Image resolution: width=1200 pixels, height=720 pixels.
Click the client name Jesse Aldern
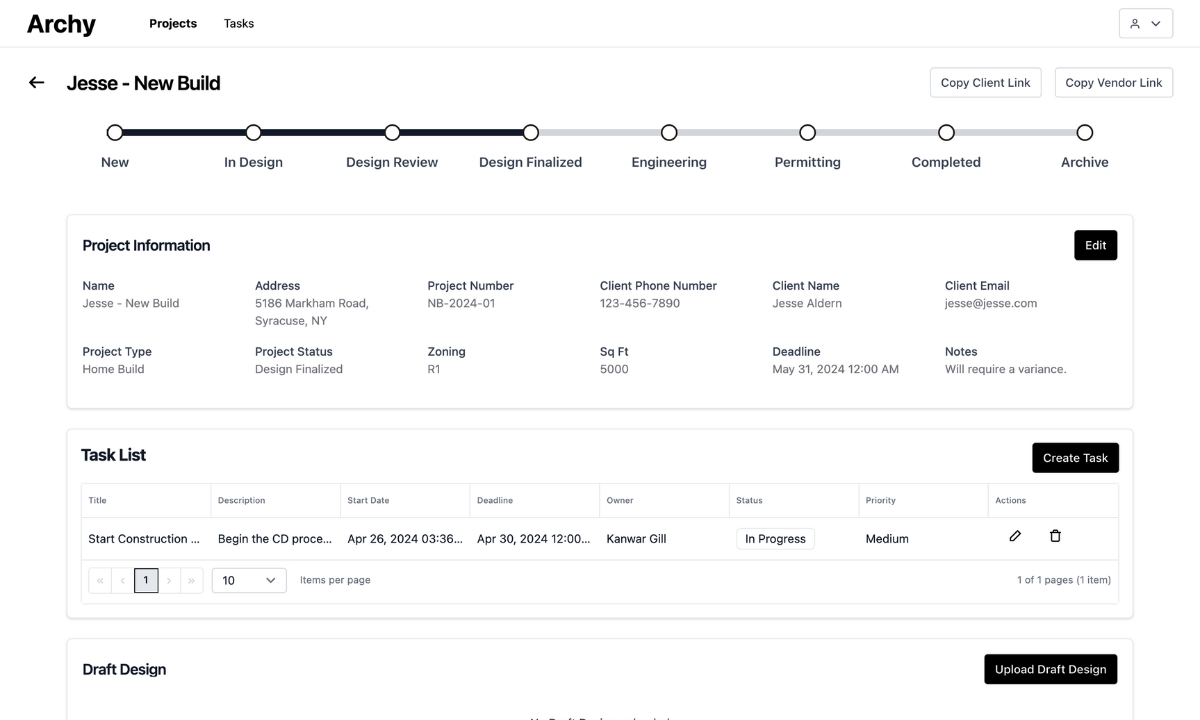pos(807,303)
